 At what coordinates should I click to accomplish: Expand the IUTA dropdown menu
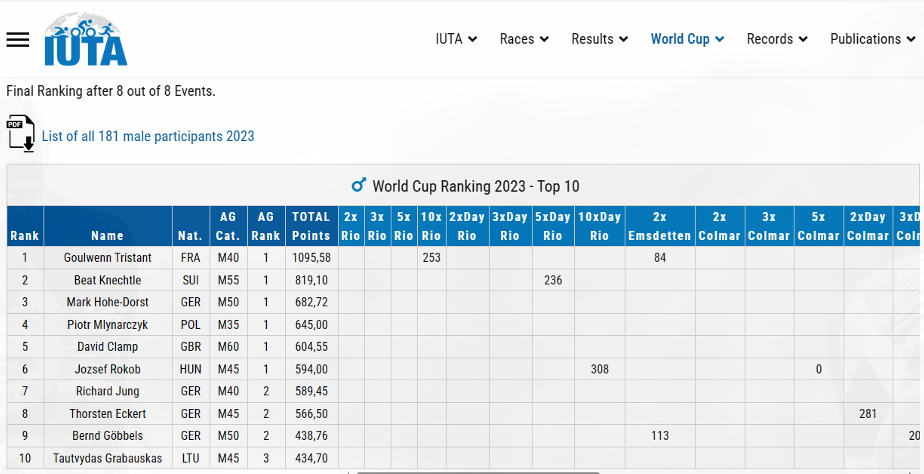coord(456,39)
